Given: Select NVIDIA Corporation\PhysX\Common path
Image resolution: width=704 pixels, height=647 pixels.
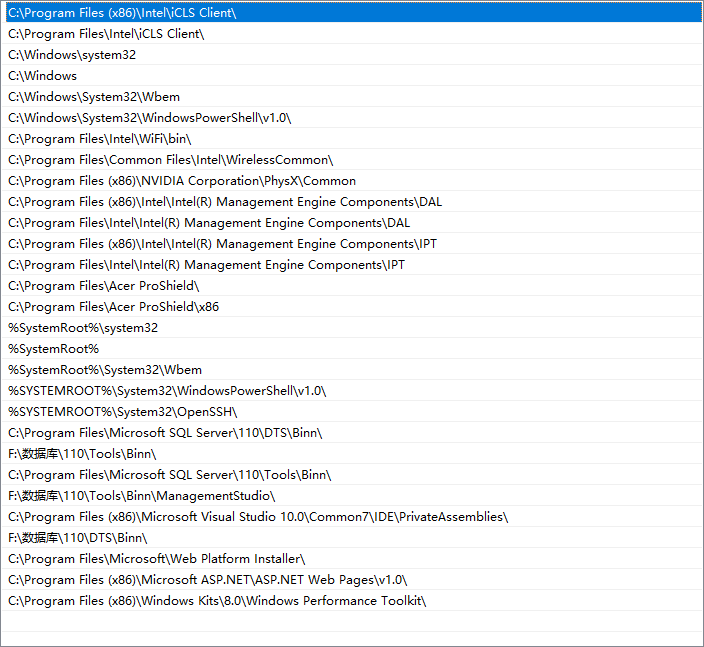Looking at the screenshot, I should coord(352,180).
